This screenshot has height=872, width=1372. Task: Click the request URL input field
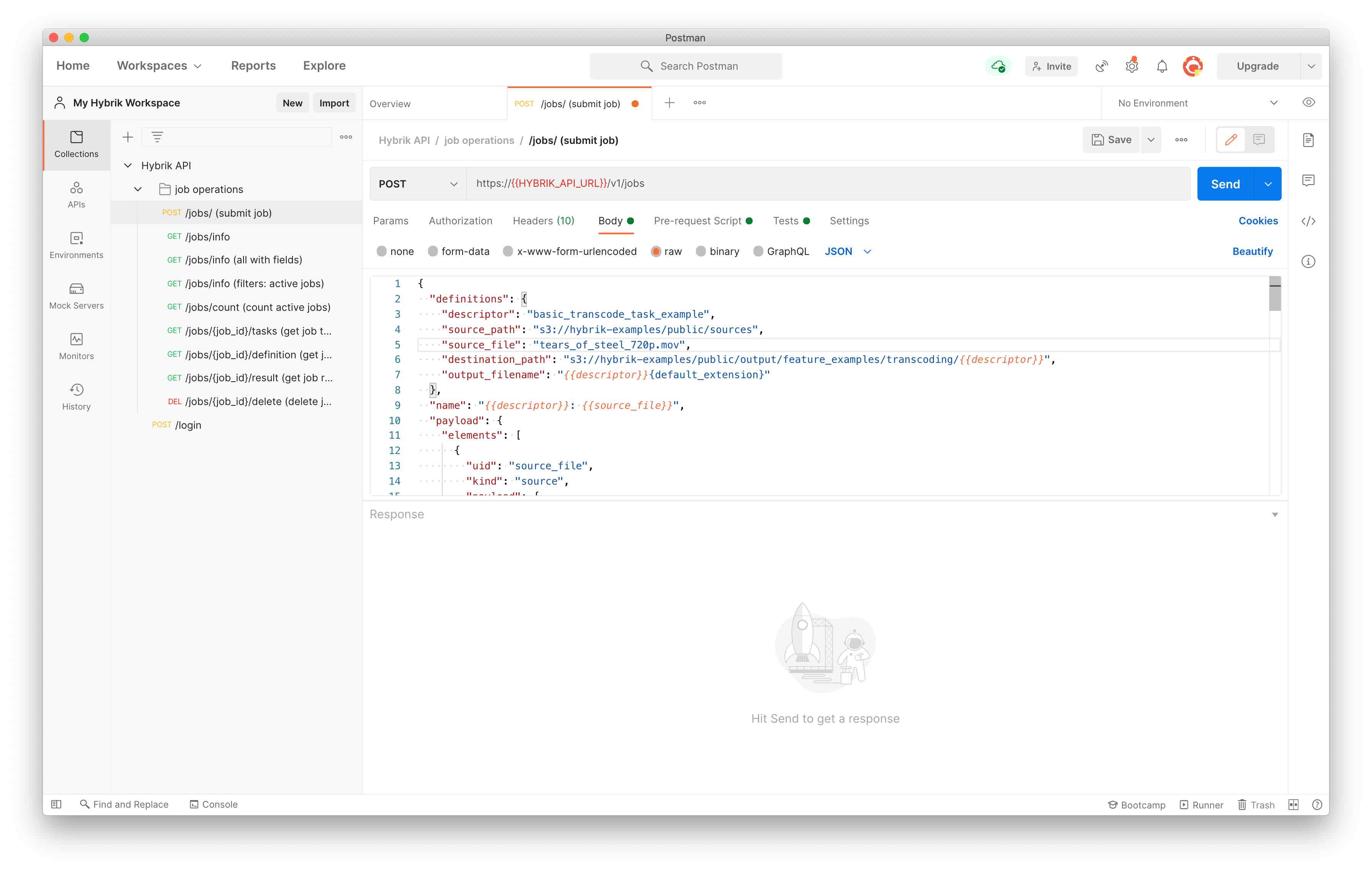[x=828, y=183]
